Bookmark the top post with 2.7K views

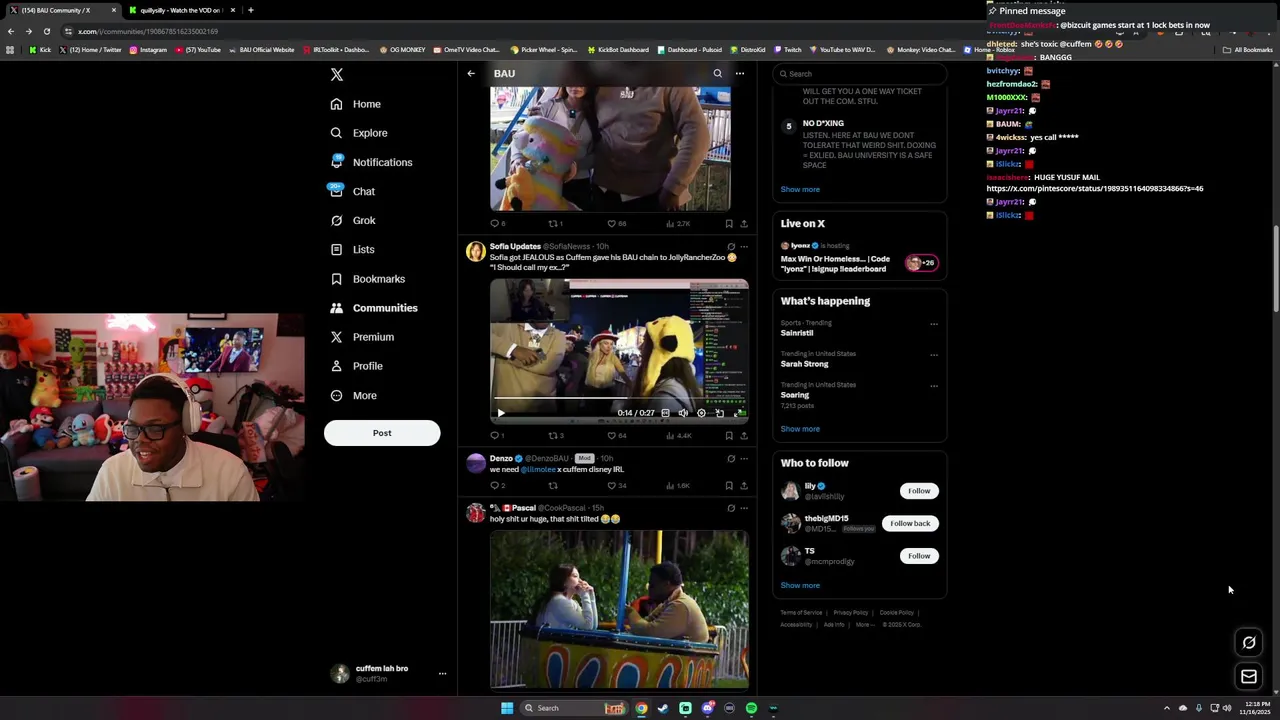[729, 224]
